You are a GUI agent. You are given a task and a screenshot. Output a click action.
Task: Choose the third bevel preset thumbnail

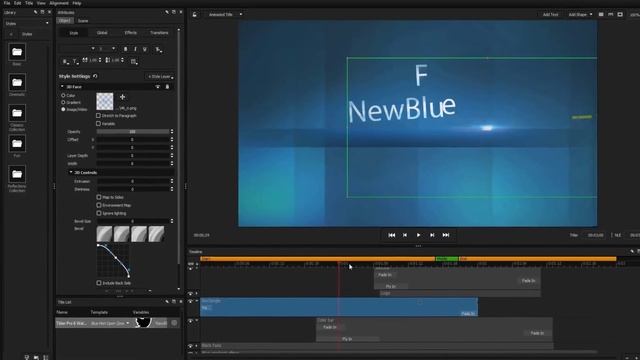pos(139,234)
